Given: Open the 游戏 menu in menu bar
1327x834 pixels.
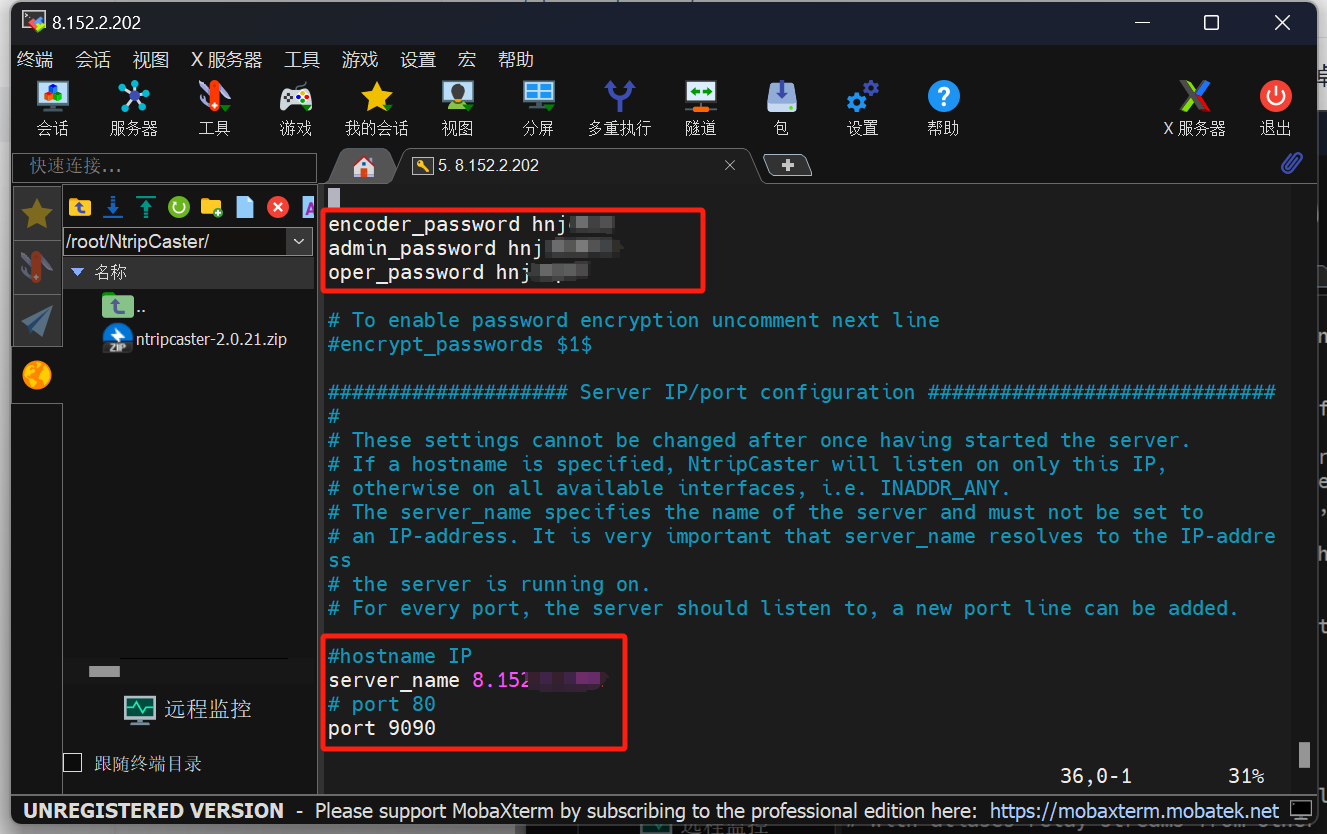Looking at the screenshot, I should pyautogui.click(x=360, y=60).
